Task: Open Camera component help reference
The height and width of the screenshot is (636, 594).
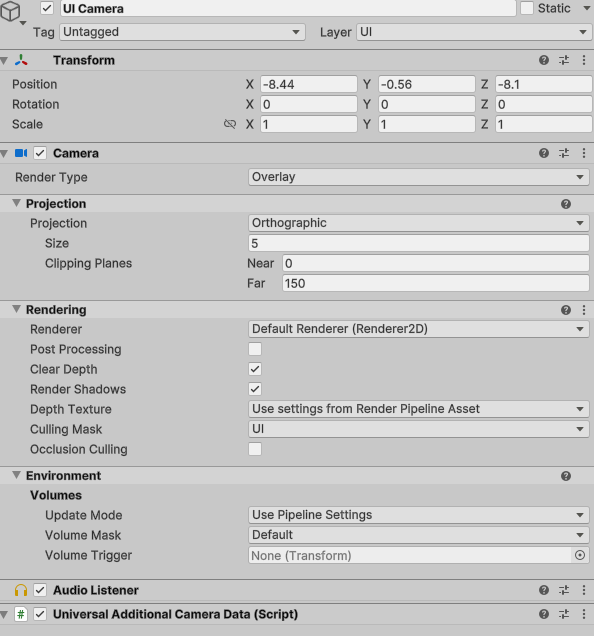Action: (x=544, y=153)
